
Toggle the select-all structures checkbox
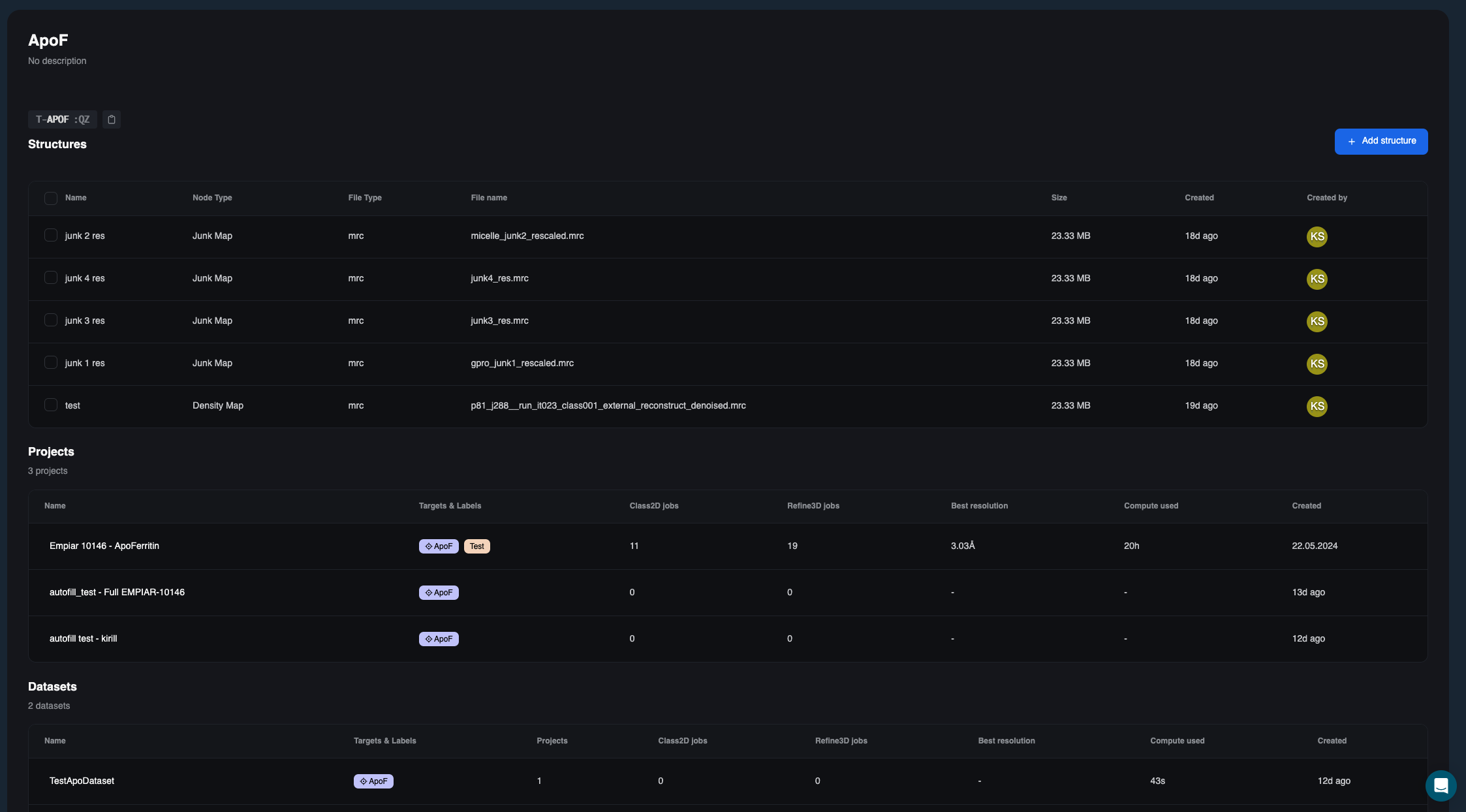point(51,198)
